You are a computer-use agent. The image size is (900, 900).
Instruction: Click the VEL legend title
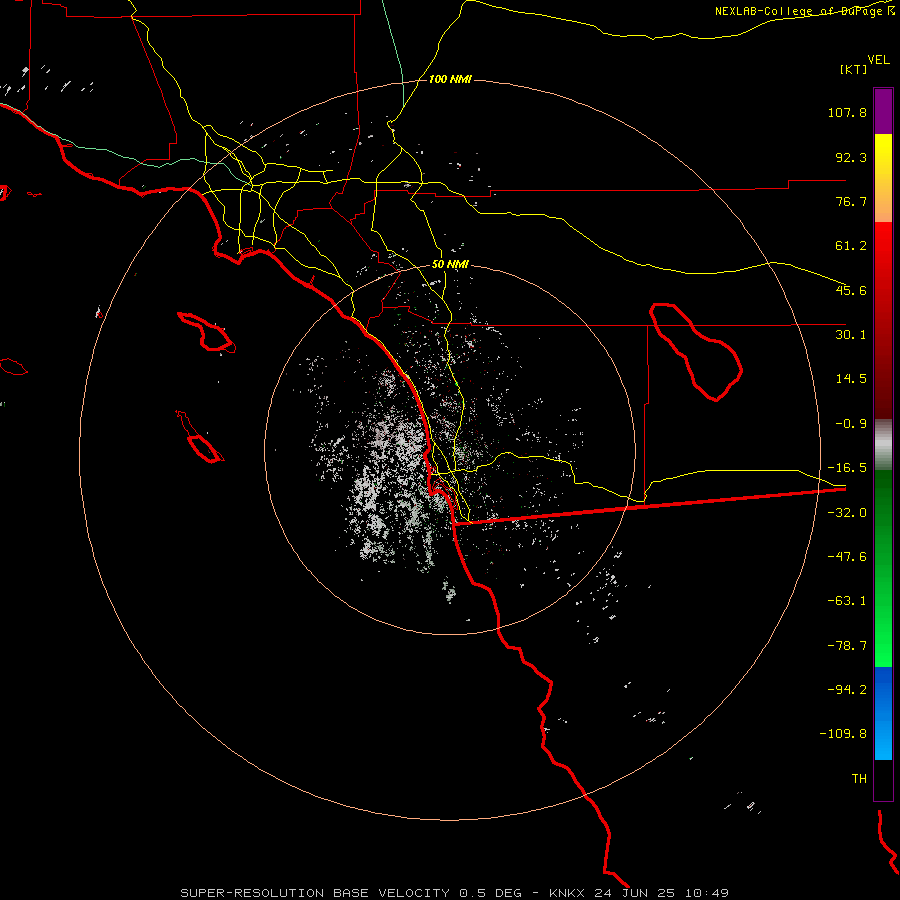[878, 59]
